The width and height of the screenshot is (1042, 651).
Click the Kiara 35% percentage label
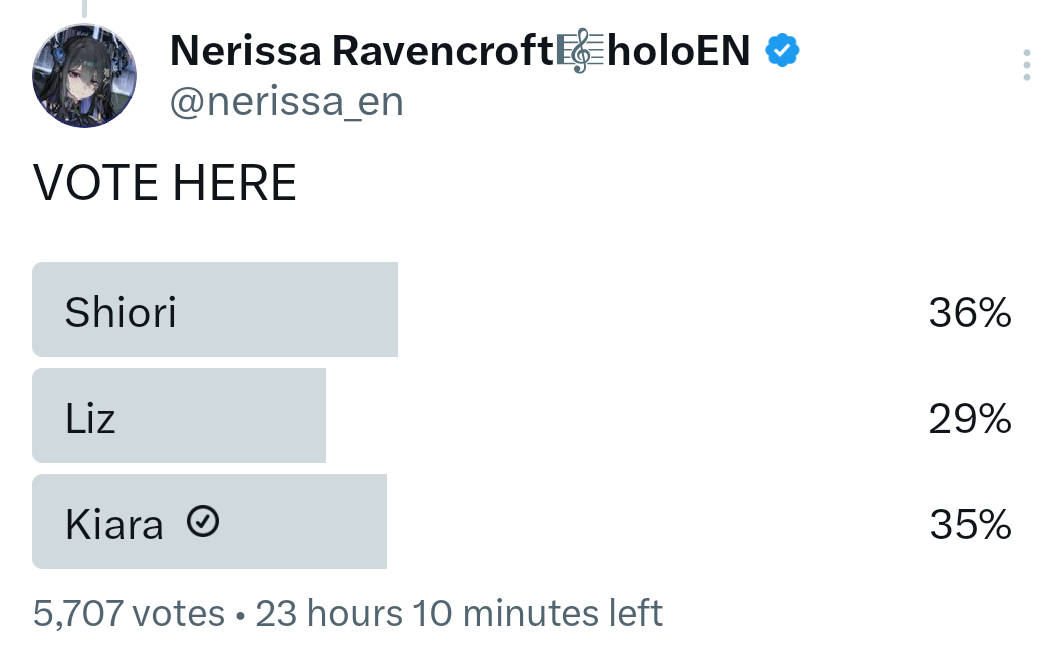(x=970, y=525)
